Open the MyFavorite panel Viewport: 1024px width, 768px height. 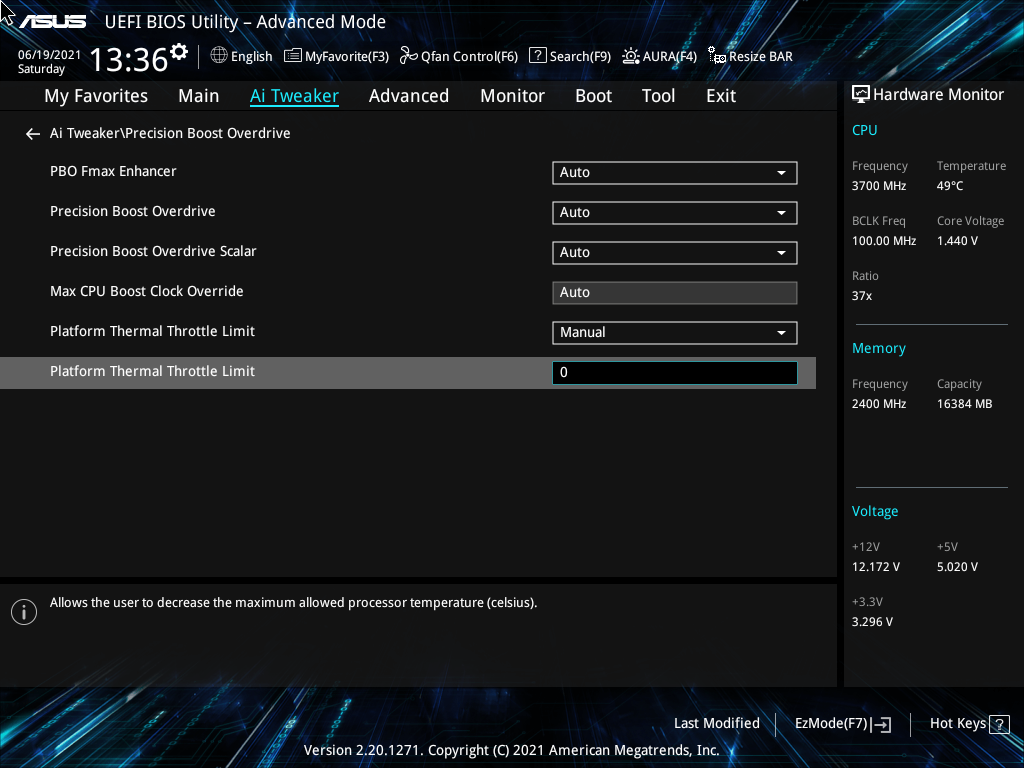click(x=336, y=56)
